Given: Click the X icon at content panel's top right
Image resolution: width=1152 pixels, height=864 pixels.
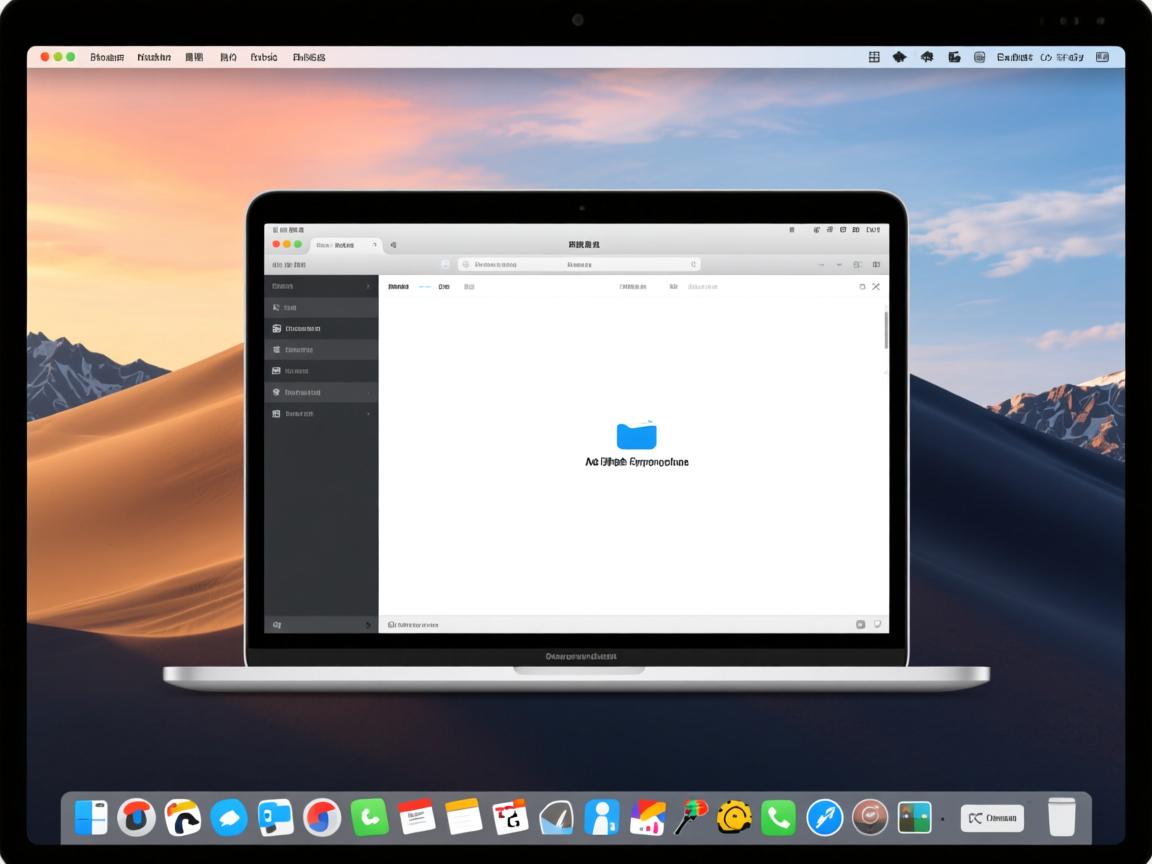Looking at the screenshot, I should [876, 287].
